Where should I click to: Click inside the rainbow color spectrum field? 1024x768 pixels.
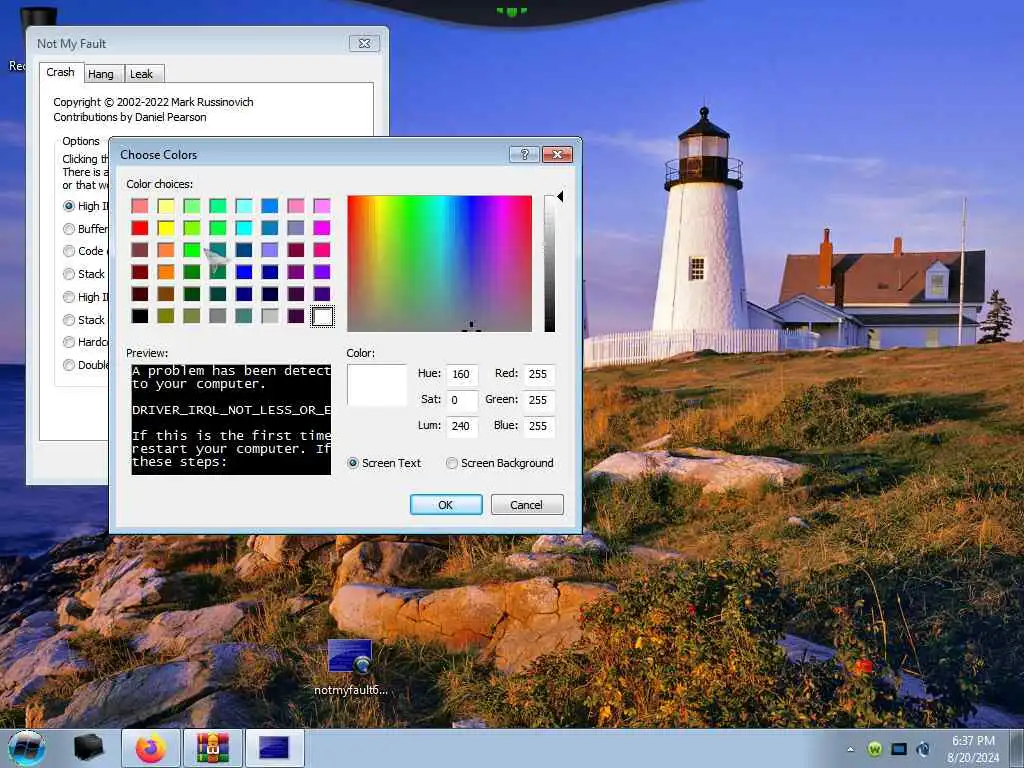pos(440,264)
